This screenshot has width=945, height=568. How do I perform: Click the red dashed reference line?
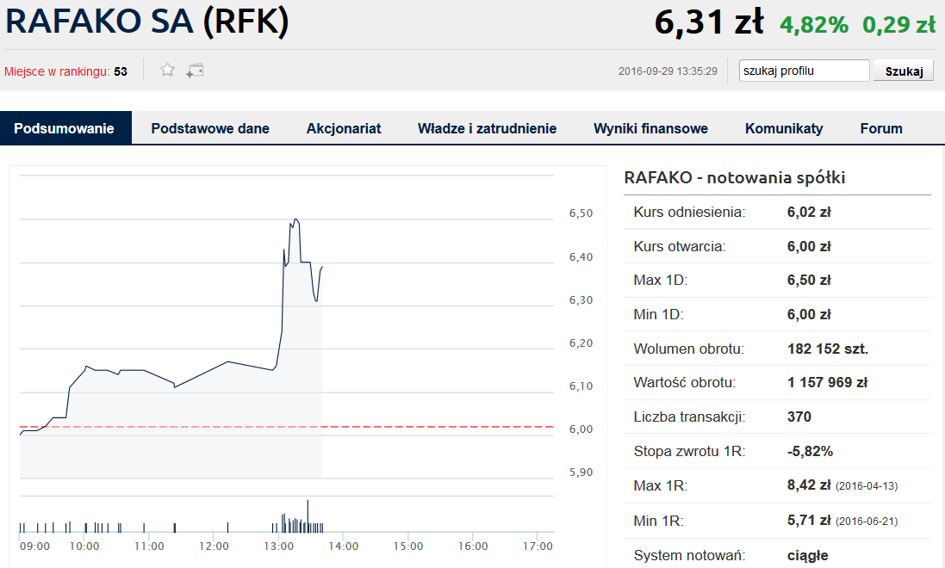(x=286, y=426)
